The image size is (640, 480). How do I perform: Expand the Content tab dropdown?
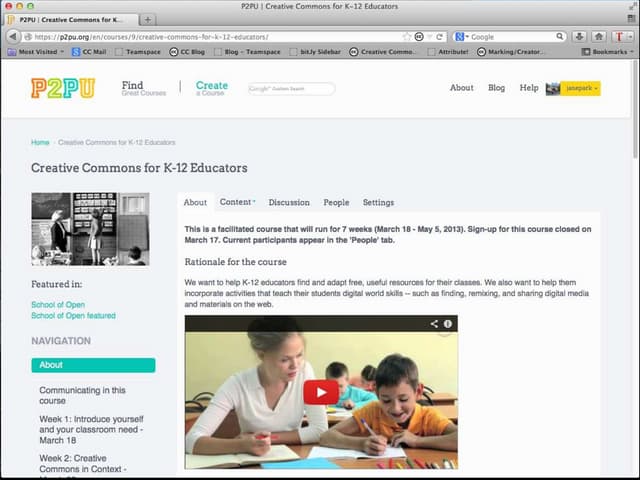(x=237, y=202)
